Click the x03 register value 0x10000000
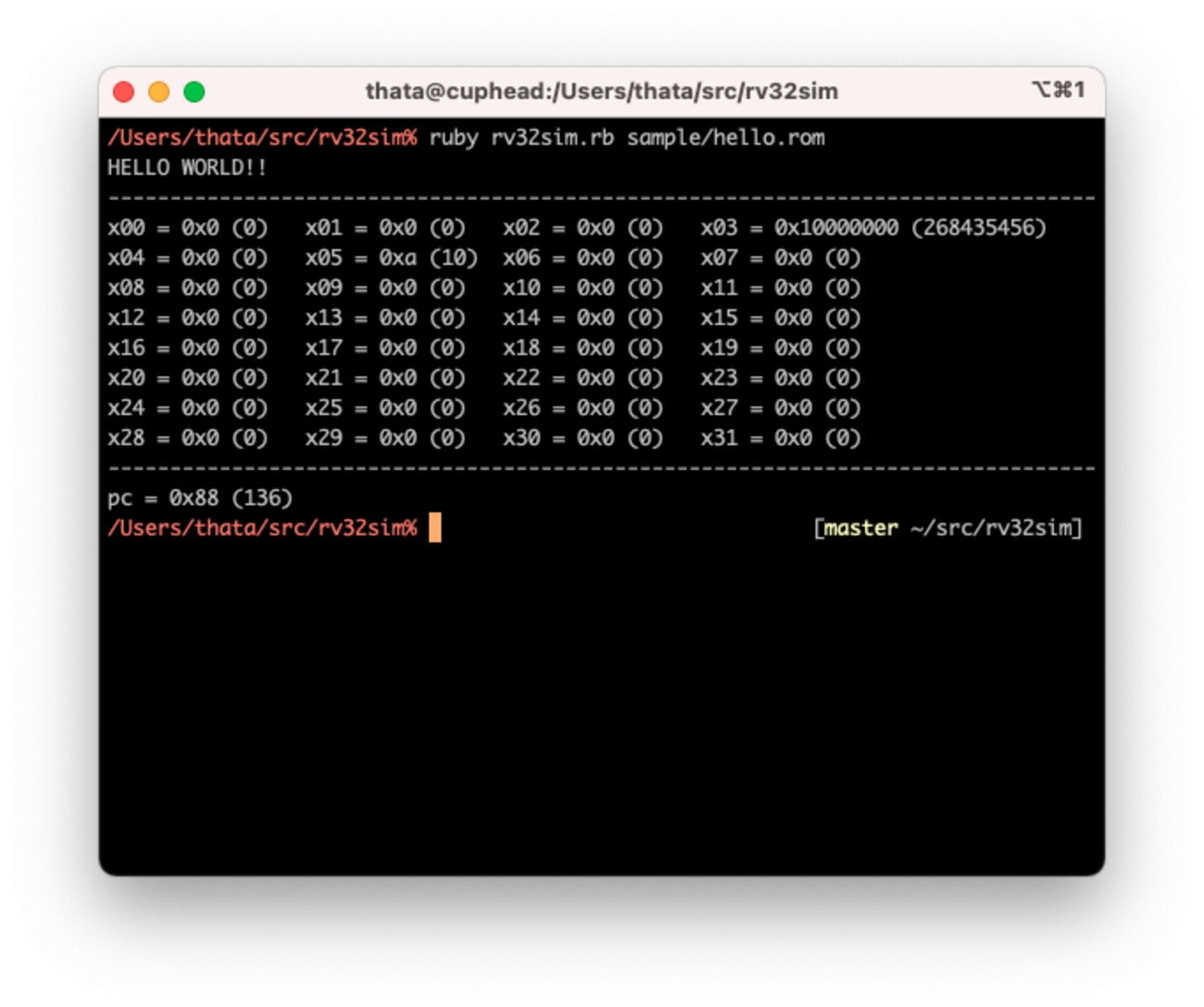This screenshot has height=1007, width=1204. pos(835,228)
